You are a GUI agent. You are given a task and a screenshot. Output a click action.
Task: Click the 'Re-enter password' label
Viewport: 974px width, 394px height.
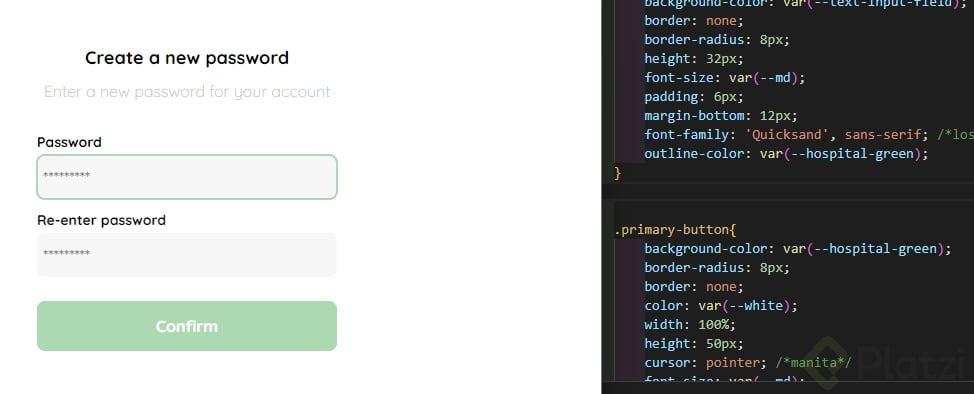coord(101,220)
